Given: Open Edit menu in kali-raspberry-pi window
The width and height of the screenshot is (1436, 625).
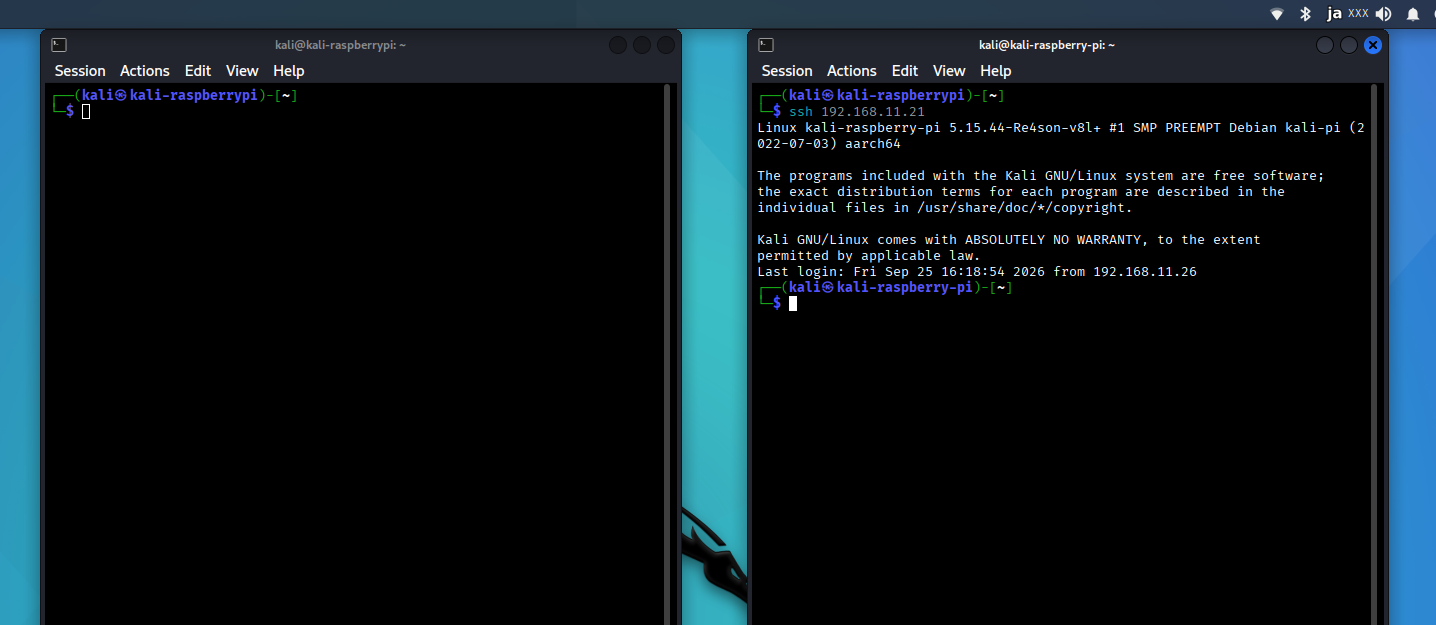Looking at the screenshot, I should pyautogui.click(x=905, y=71).
